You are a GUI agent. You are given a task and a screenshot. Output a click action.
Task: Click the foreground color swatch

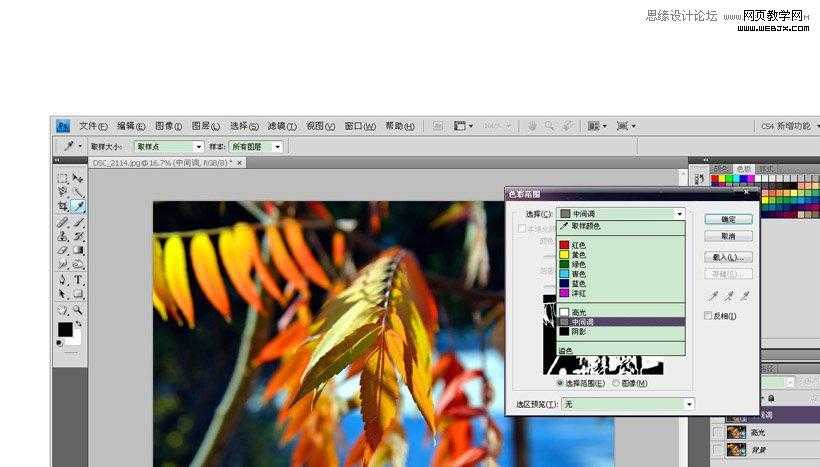point(65,329)
